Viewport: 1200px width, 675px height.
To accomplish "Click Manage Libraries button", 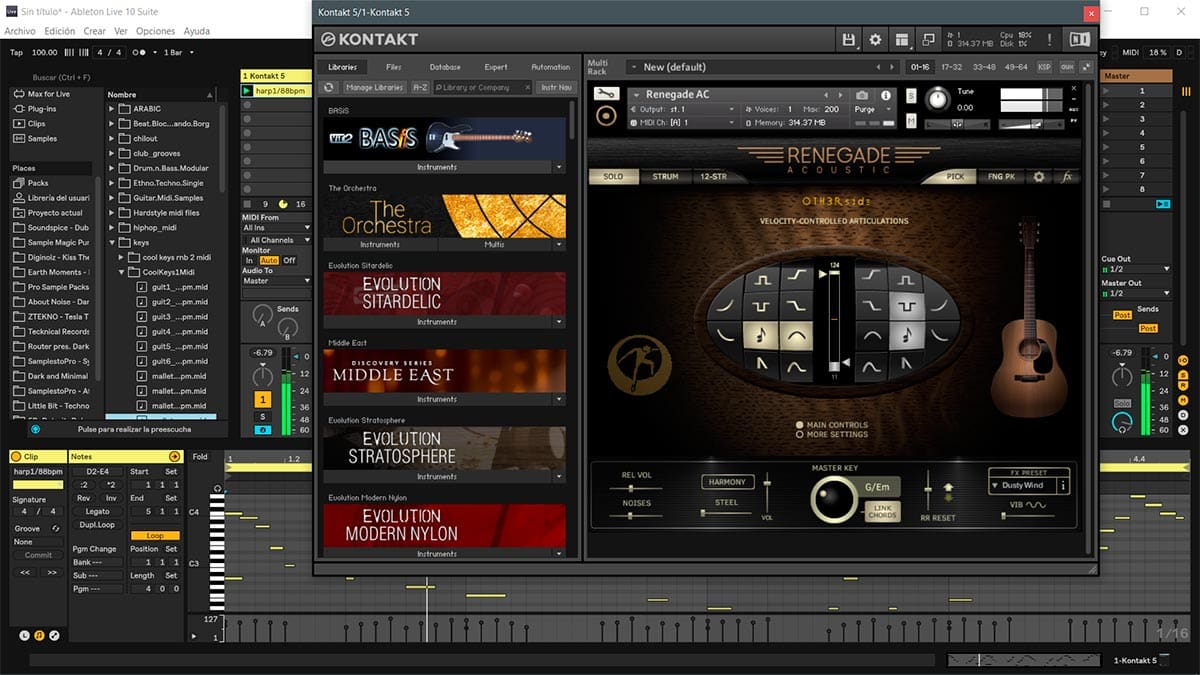I will pos(373,87).
